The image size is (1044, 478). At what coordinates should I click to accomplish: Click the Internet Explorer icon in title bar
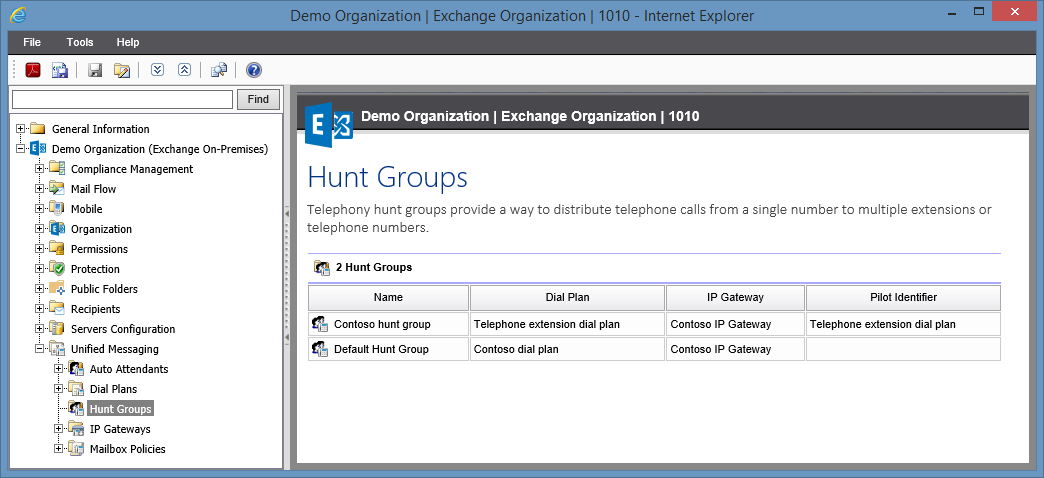click(x=19, y=13)
